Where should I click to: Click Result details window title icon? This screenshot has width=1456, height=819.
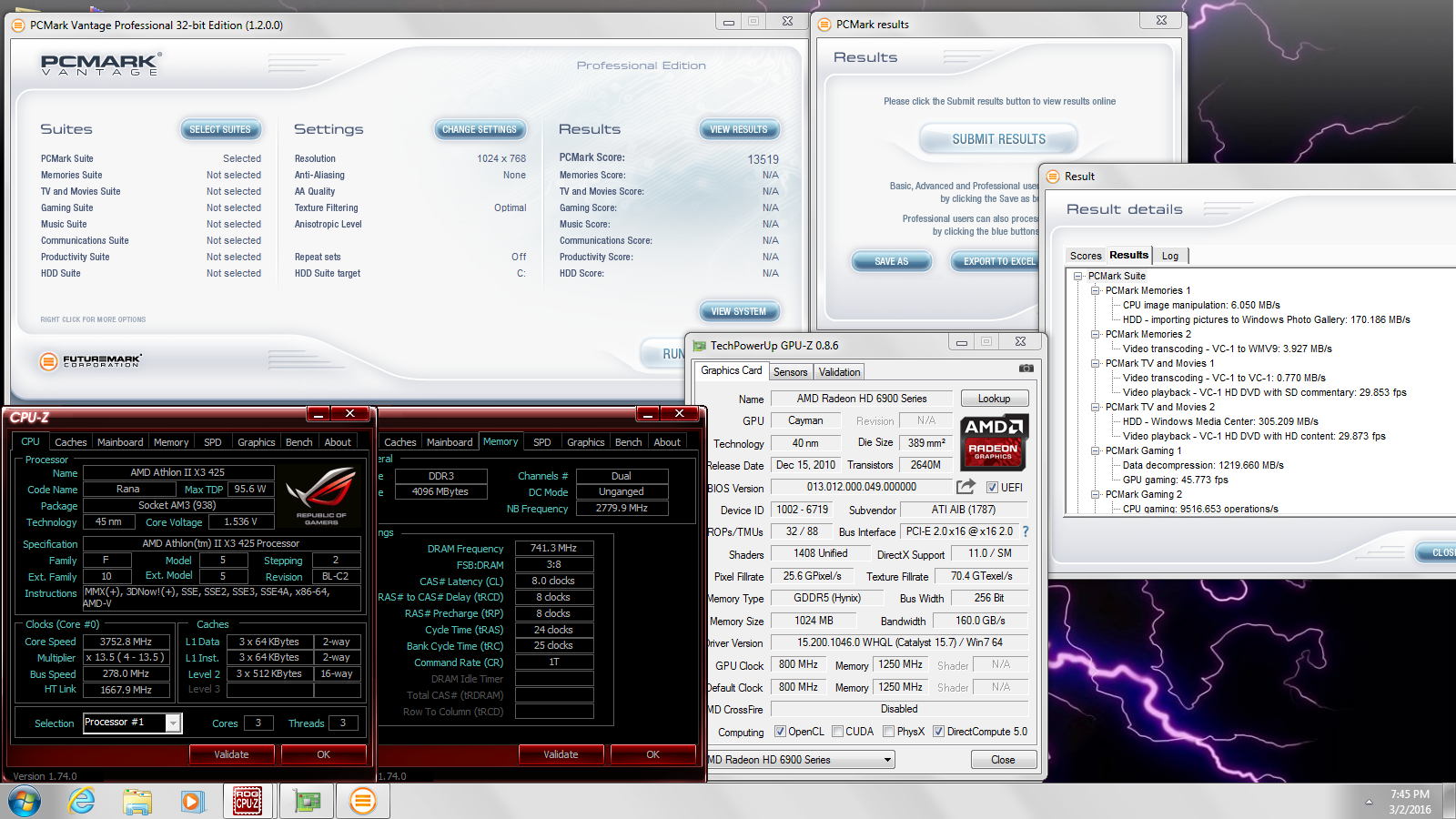coord(1053,177)
